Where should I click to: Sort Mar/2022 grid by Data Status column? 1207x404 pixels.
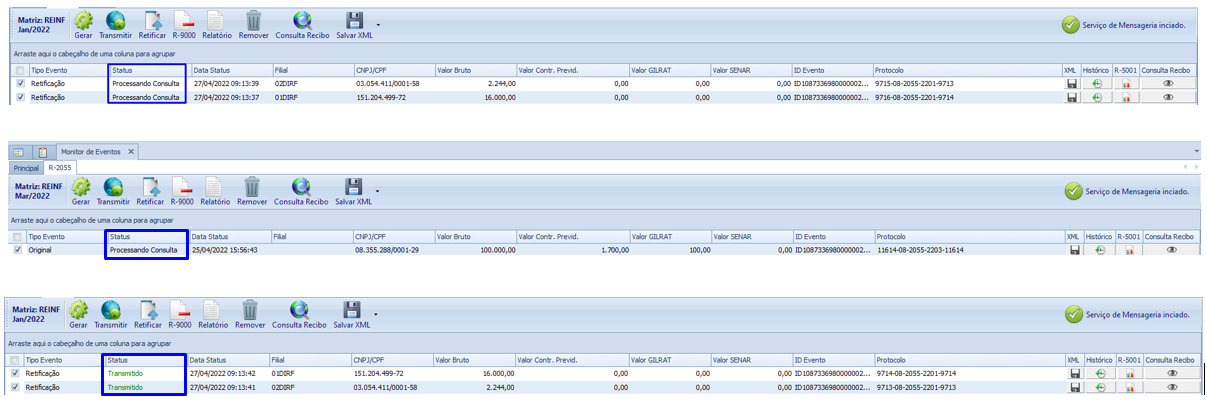coord(231,237)
